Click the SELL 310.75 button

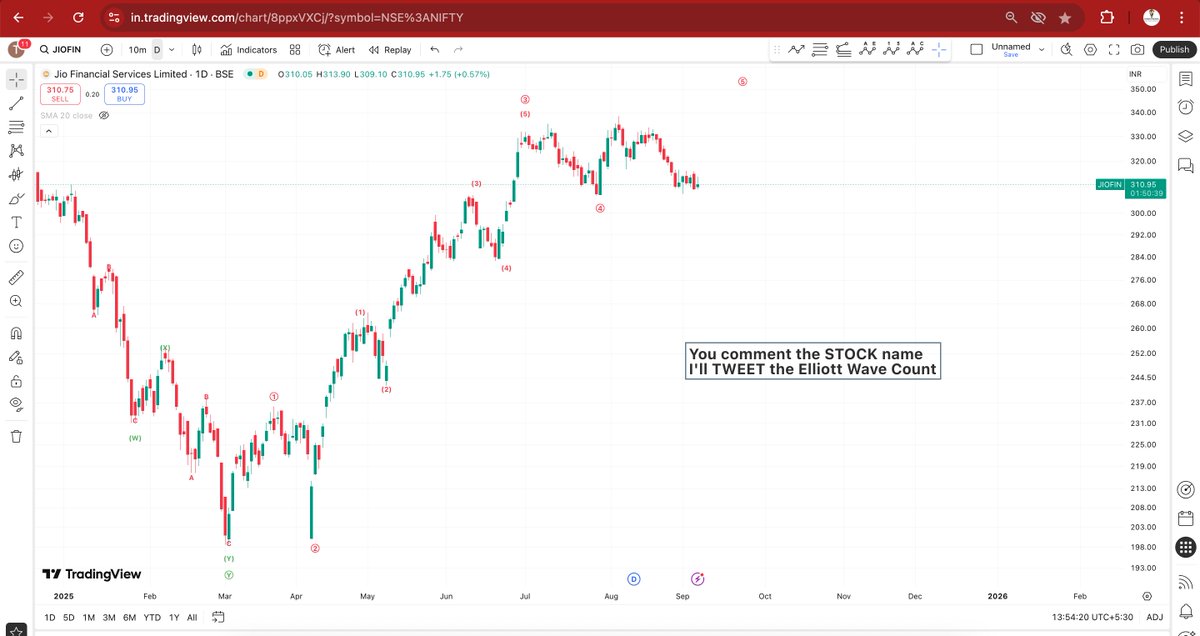coord(60,94)
